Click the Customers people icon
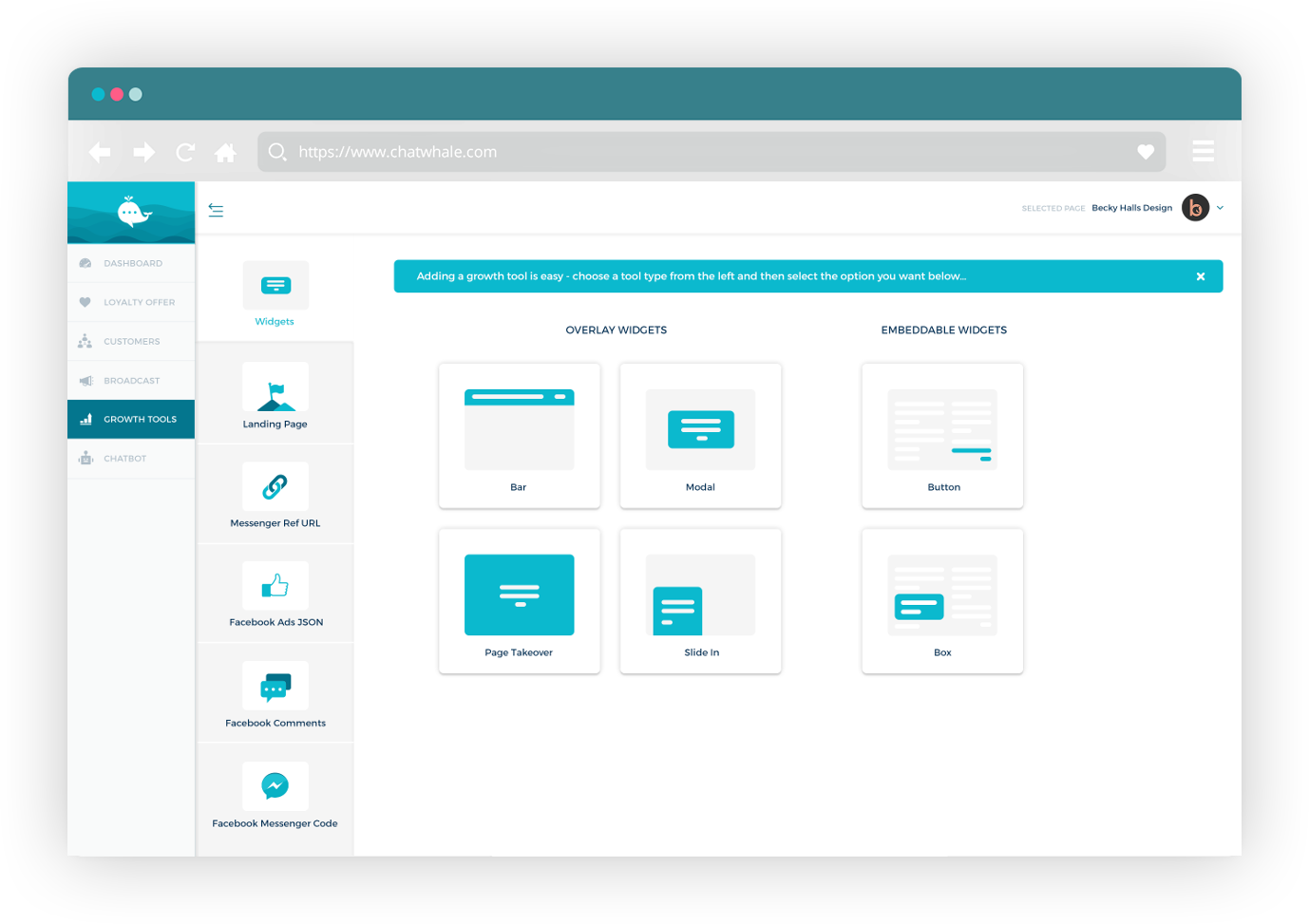This screenshot has width=1309, height=924. 85,341
